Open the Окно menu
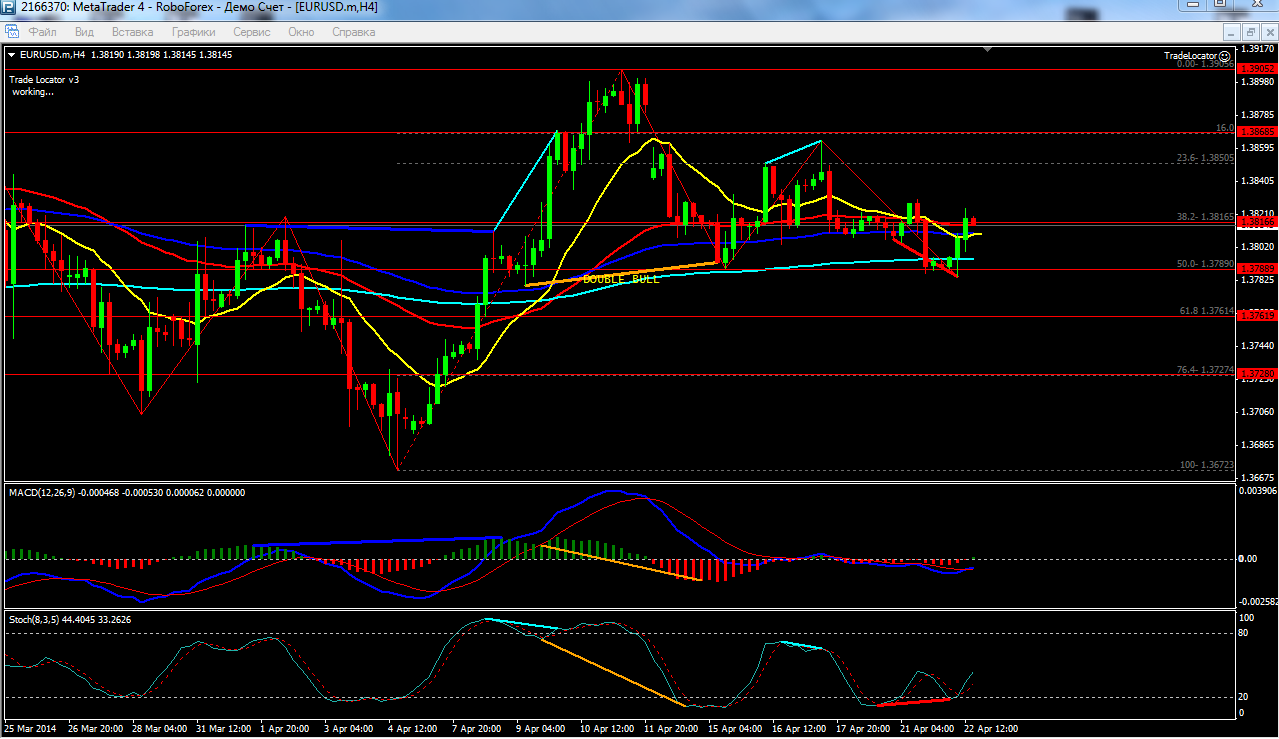 (x=301, y=32)
